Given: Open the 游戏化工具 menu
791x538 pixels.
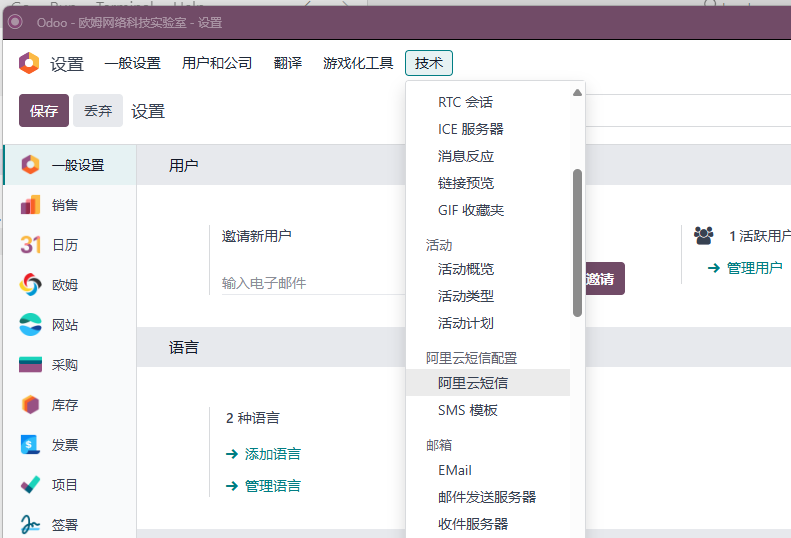Looking at the screenshot, I should coord(358,63).
